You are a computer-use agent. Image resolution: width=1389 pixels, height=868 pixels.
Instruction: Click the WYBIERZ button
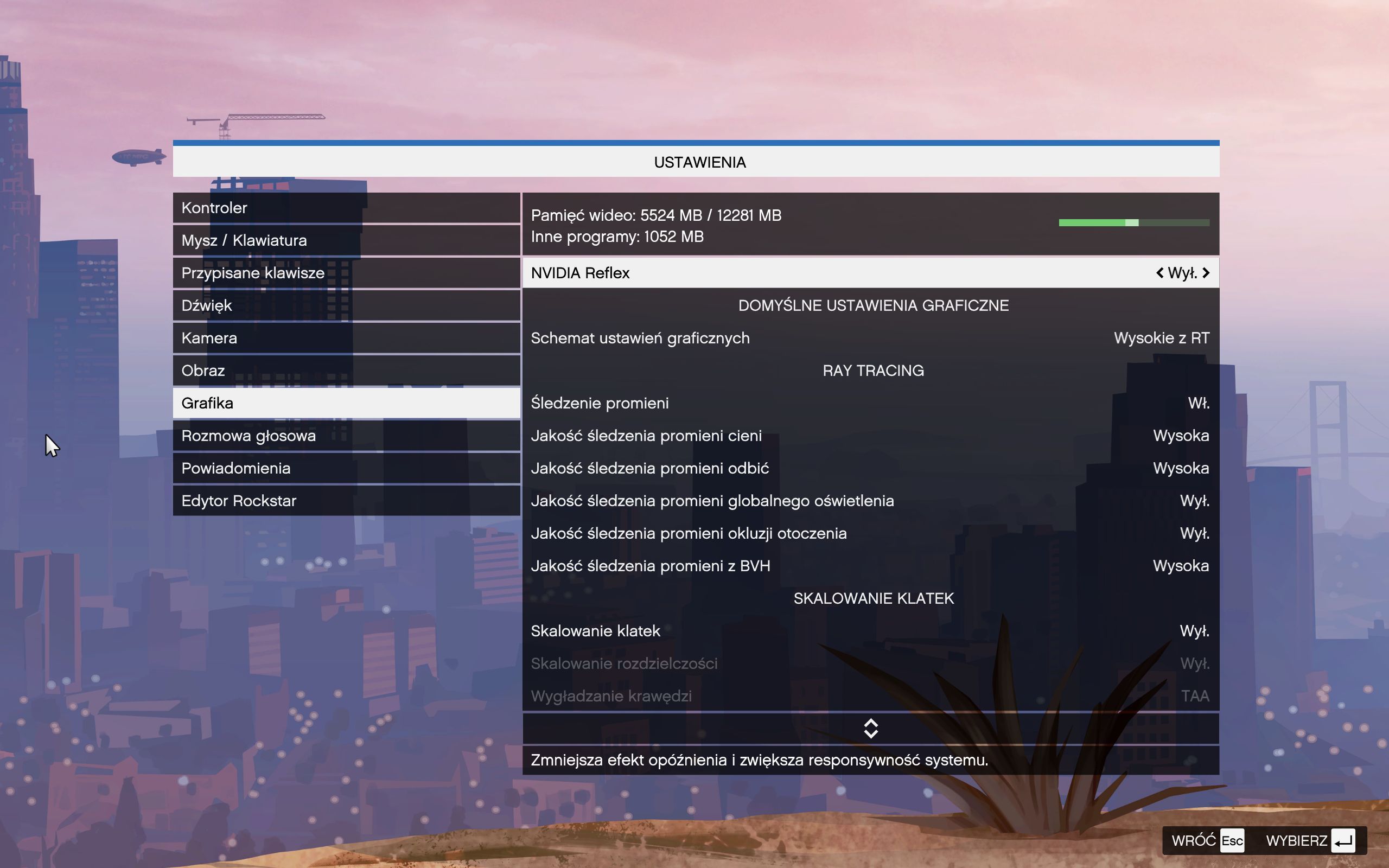click(1310, 841)
